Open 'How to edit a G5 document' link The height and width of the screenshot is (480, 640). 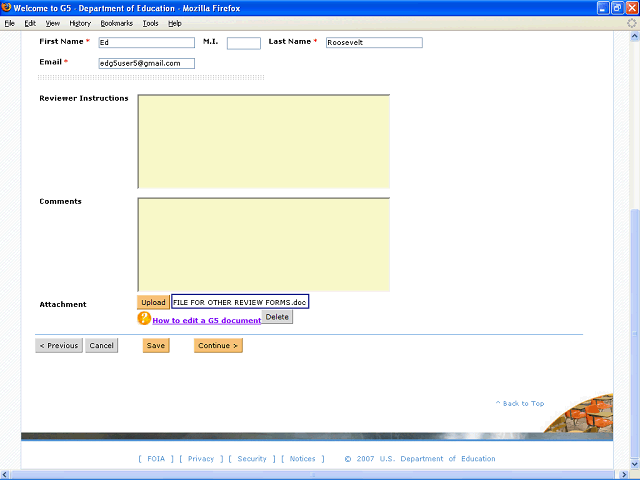pos(207,320)
